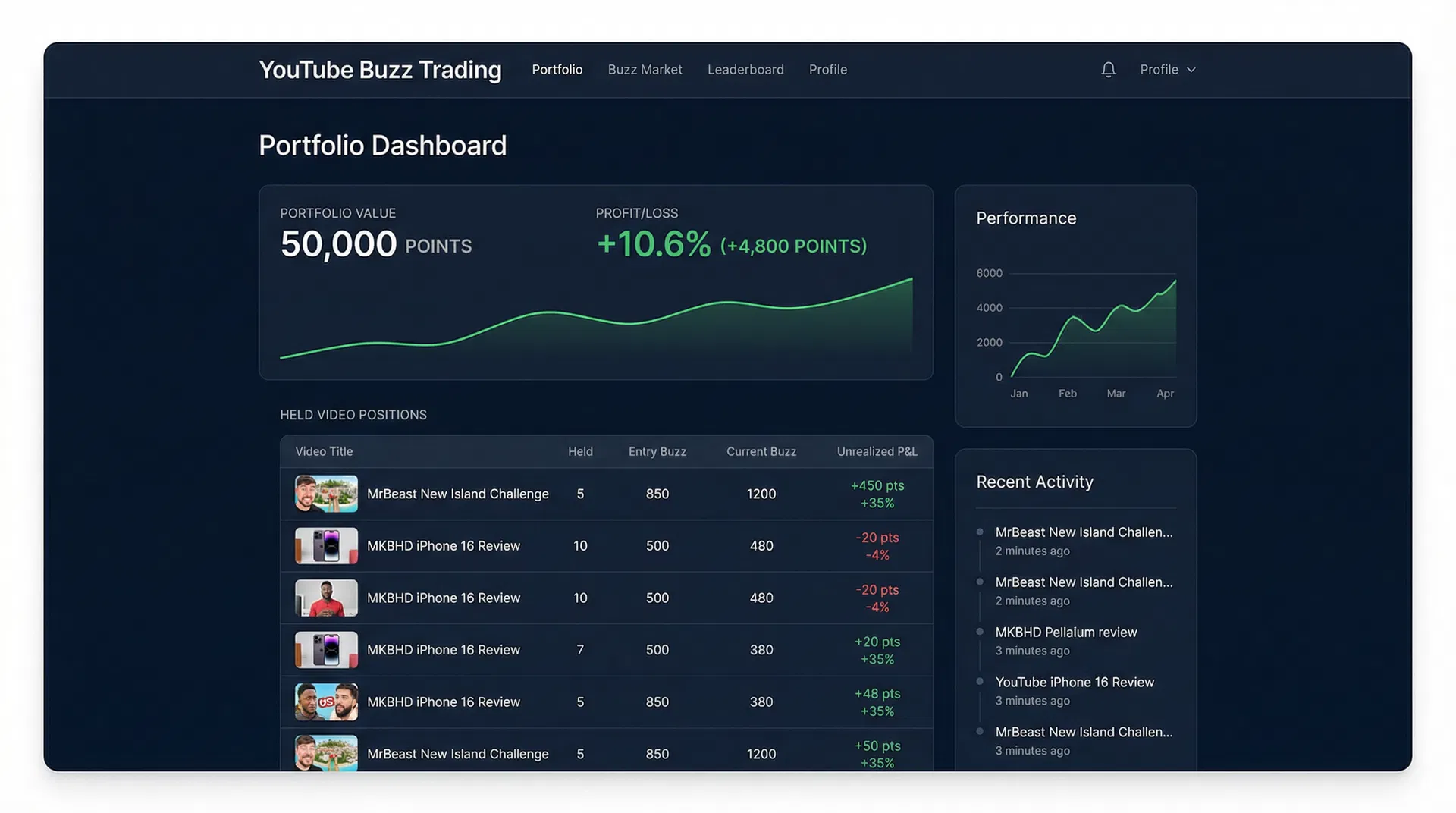
Task: Click the YouTube Buzz Trading logo
Action: click(380, 70)
